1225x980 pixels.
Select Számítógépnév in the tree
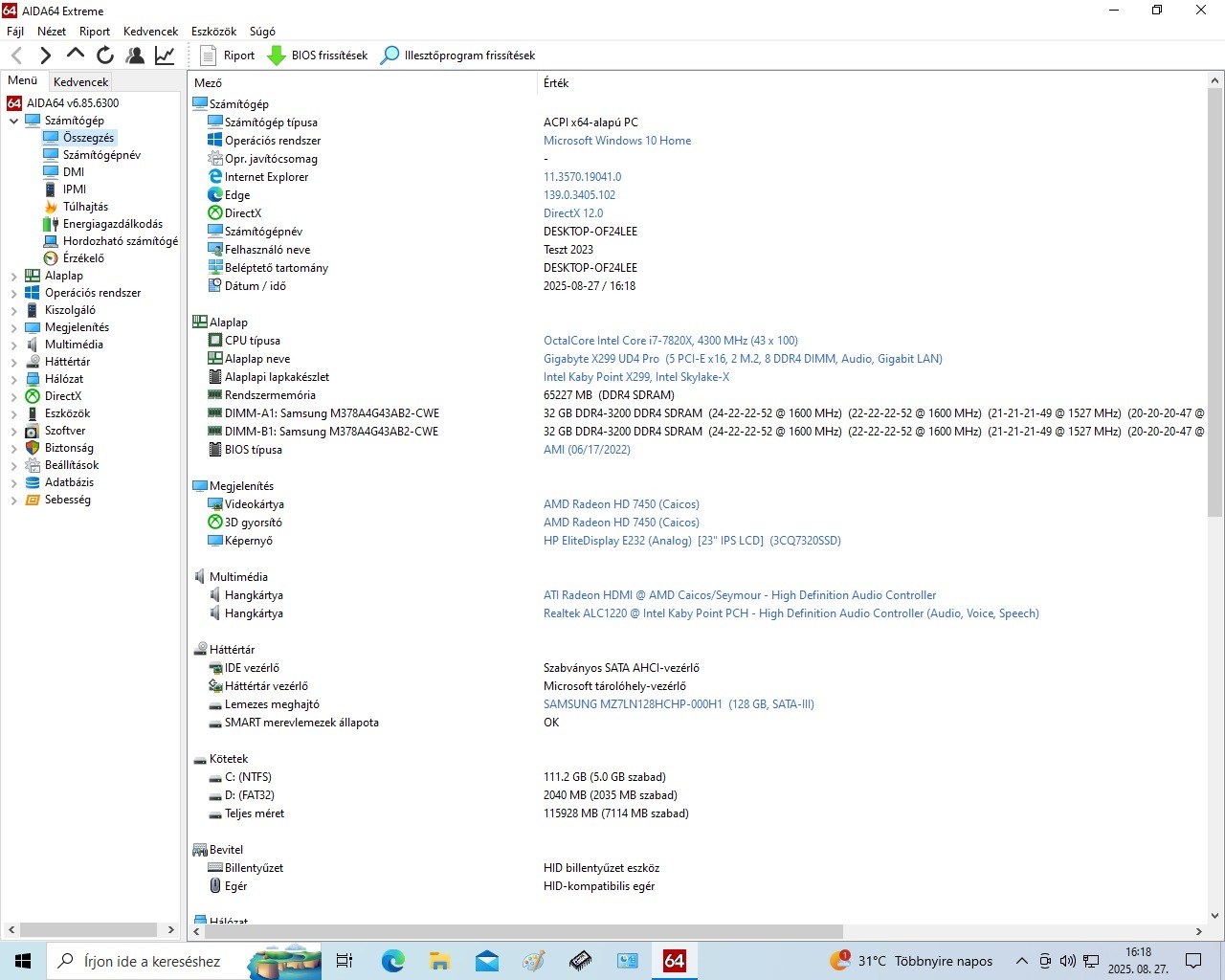pos(101,155)
